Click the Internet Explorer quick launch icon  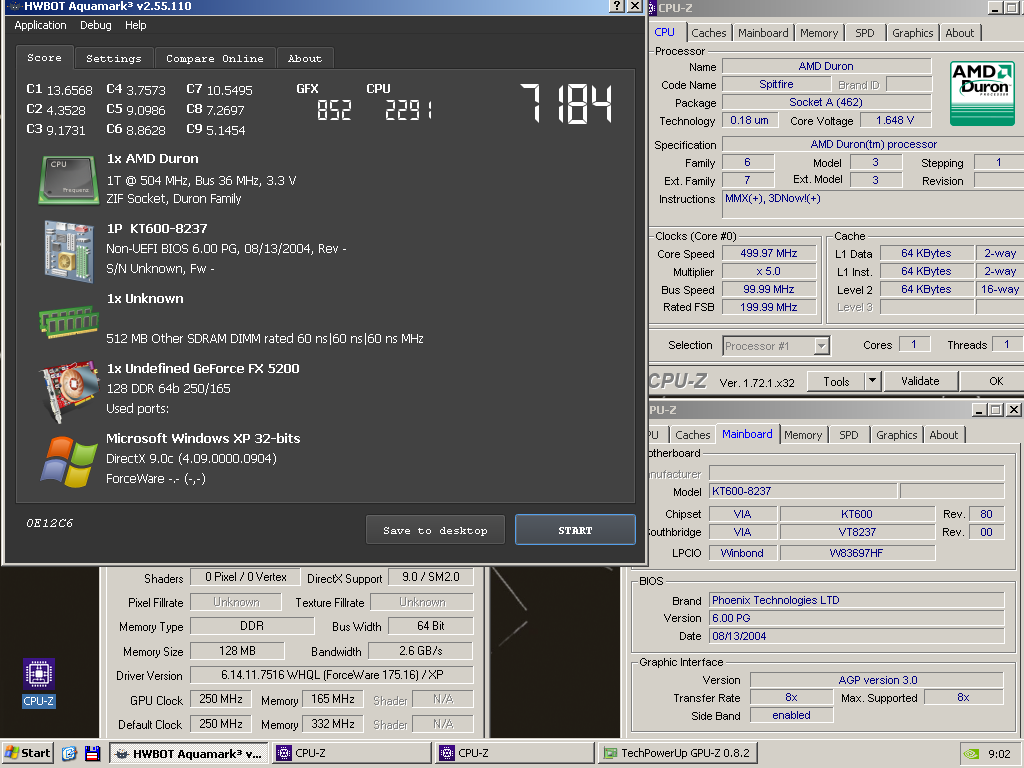click(69, 753)
